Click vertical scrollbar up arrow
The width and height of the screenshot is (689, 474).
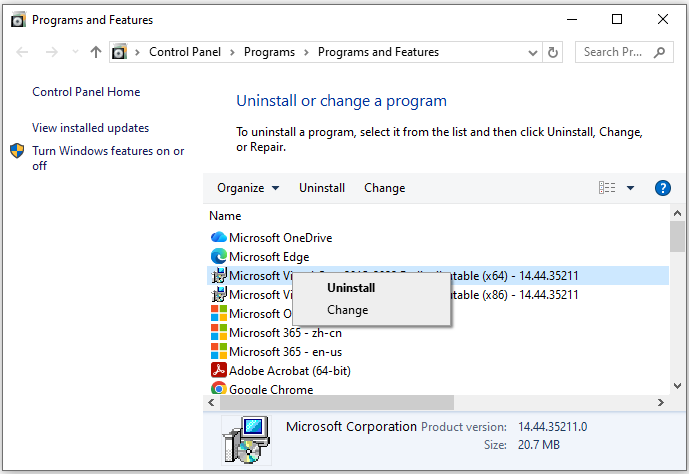[x=677, y=213]
